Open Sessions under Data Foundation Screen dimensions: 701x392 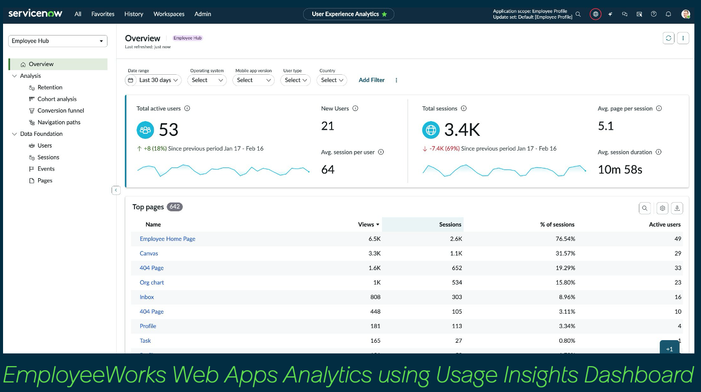point(48,157)
